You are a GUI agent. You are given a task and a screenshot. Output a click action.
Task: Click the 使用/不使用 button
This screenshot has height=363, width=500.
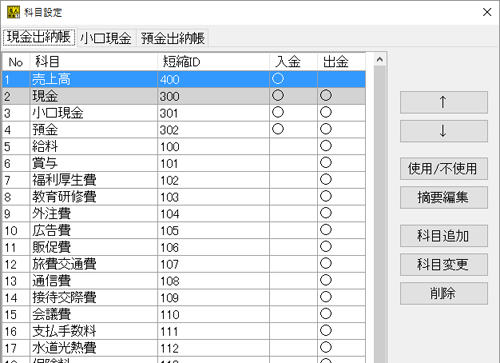click(444, 169)
